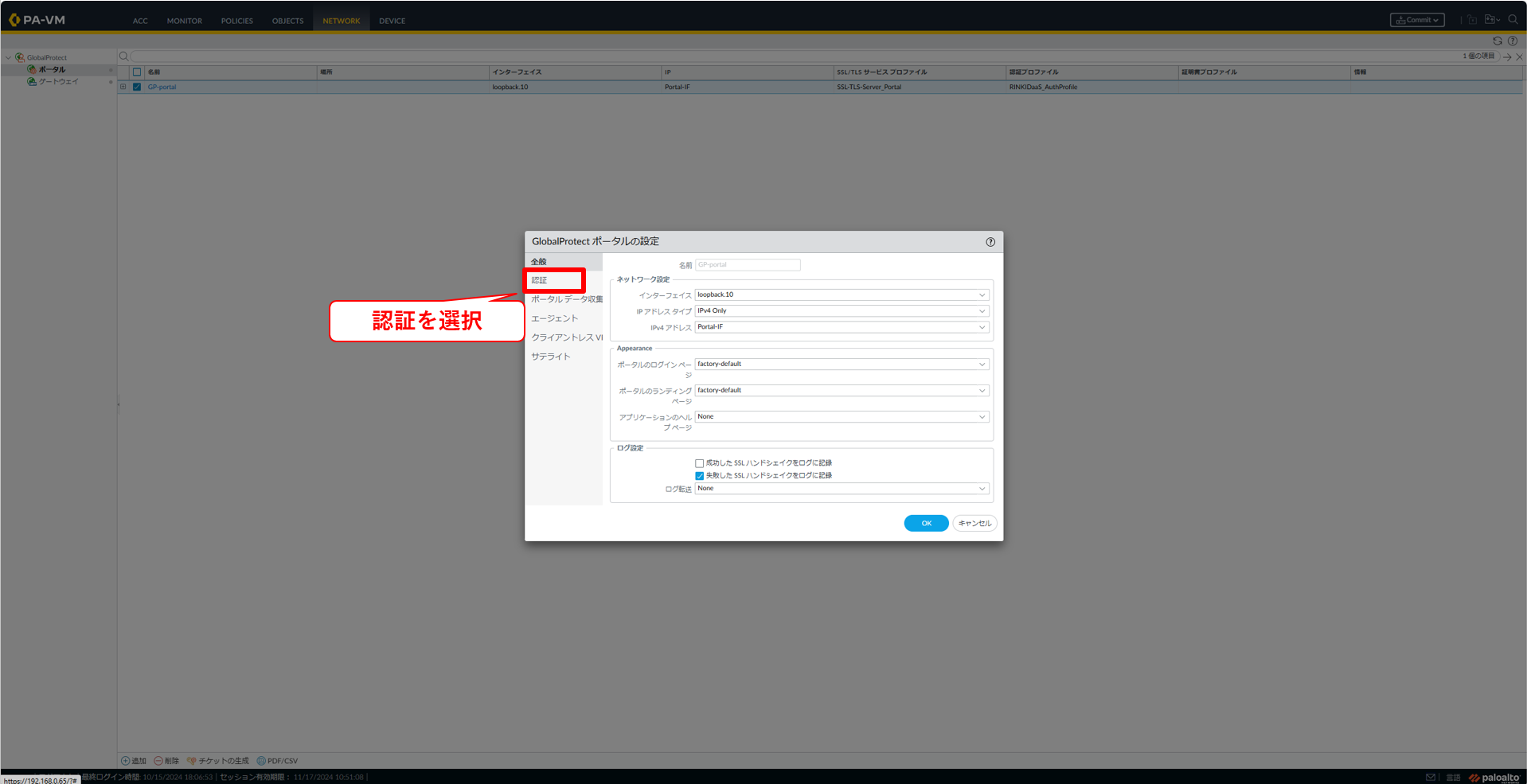Click the filter apply arrow icon
This screenshot has width=1527, height=784.
point(1507,57)
